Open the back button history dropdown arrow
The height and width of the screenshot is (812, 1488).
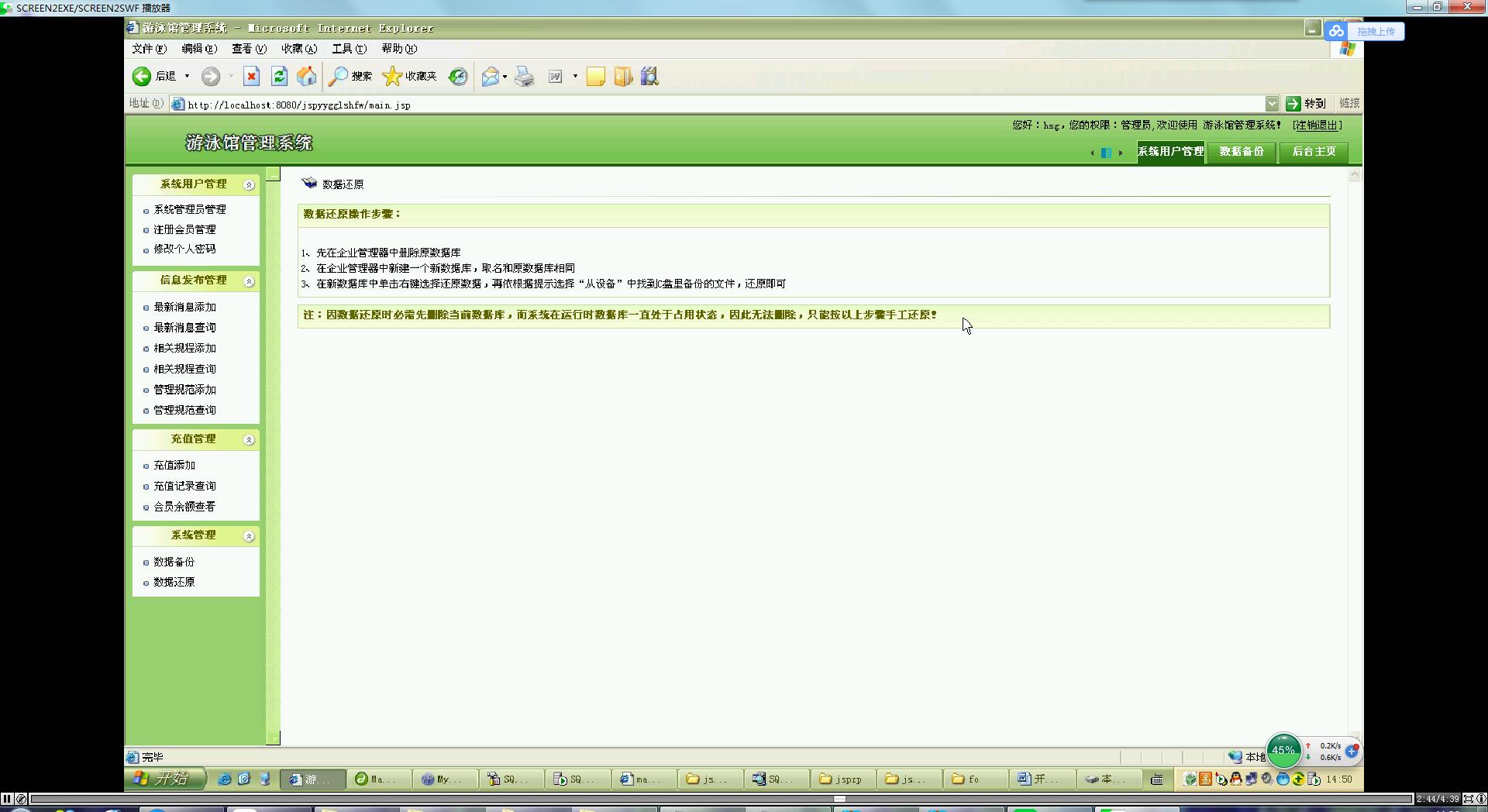[187, 76]
